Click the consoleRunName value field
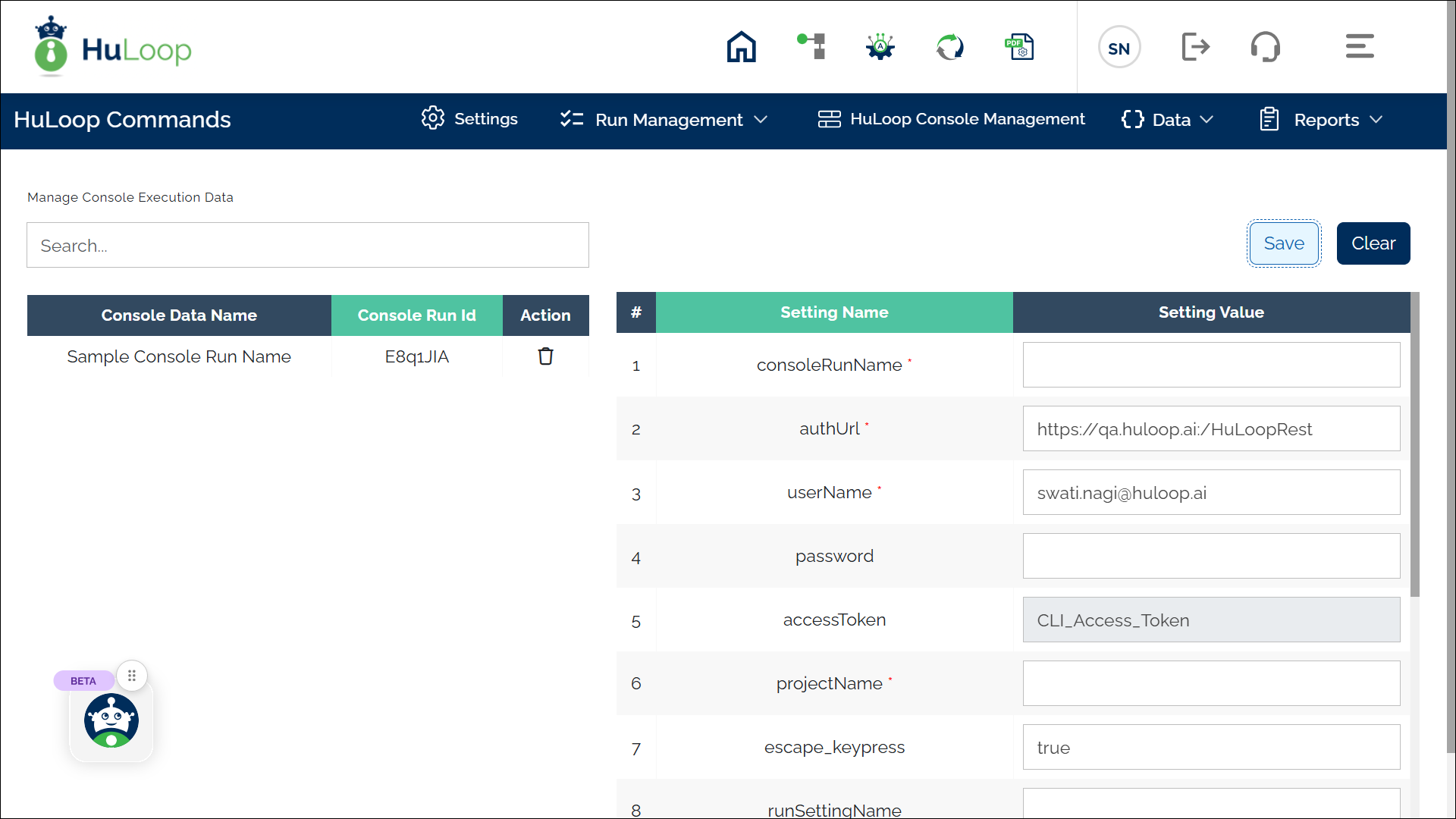Viewport: 1456px width, 819px height. (x=1210, y=365)
